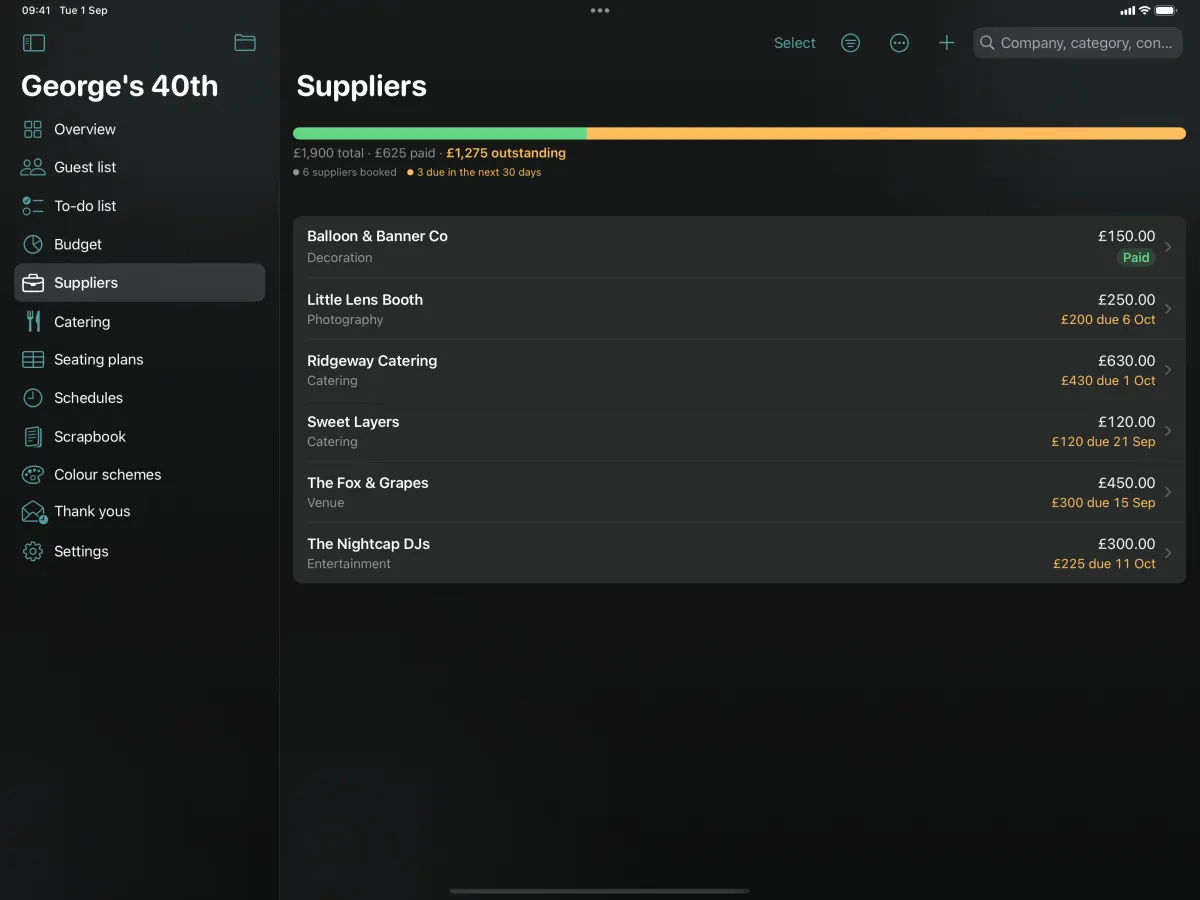This screenshot has height=900, width=1200.
Task: Click "£200 due 6 Oct" text
Action: (1108, 320)
